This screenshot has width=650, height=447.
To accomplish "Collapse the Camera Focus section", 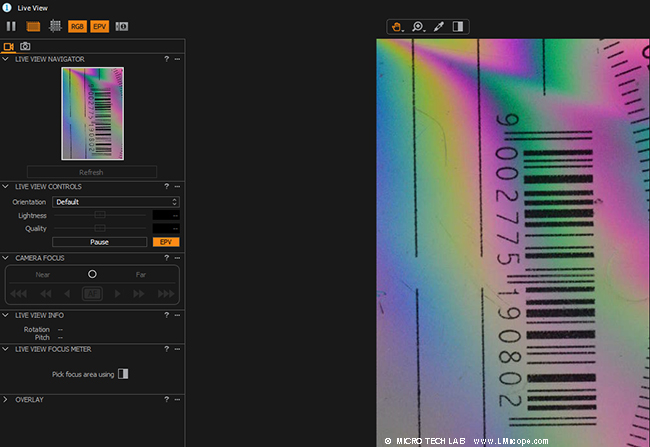I will tap(5, 258).
